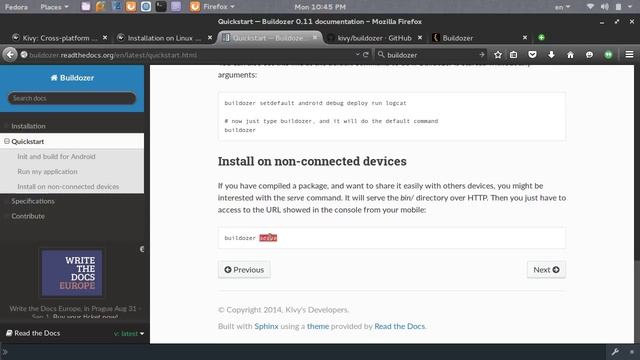Open the downloads arrow icon
Screen dimensions: 640x360
coord(551,55)
